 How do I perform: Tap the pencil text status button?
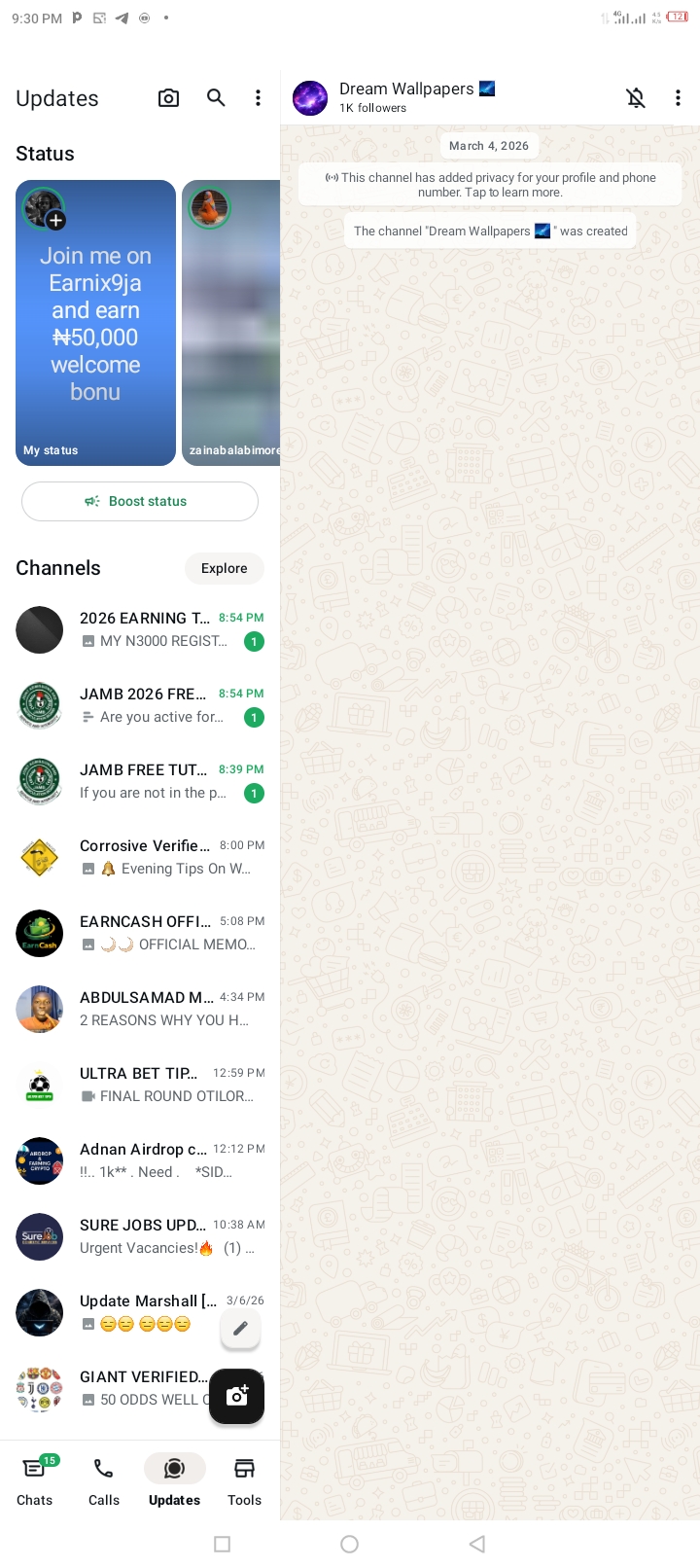pos(240,1329)
